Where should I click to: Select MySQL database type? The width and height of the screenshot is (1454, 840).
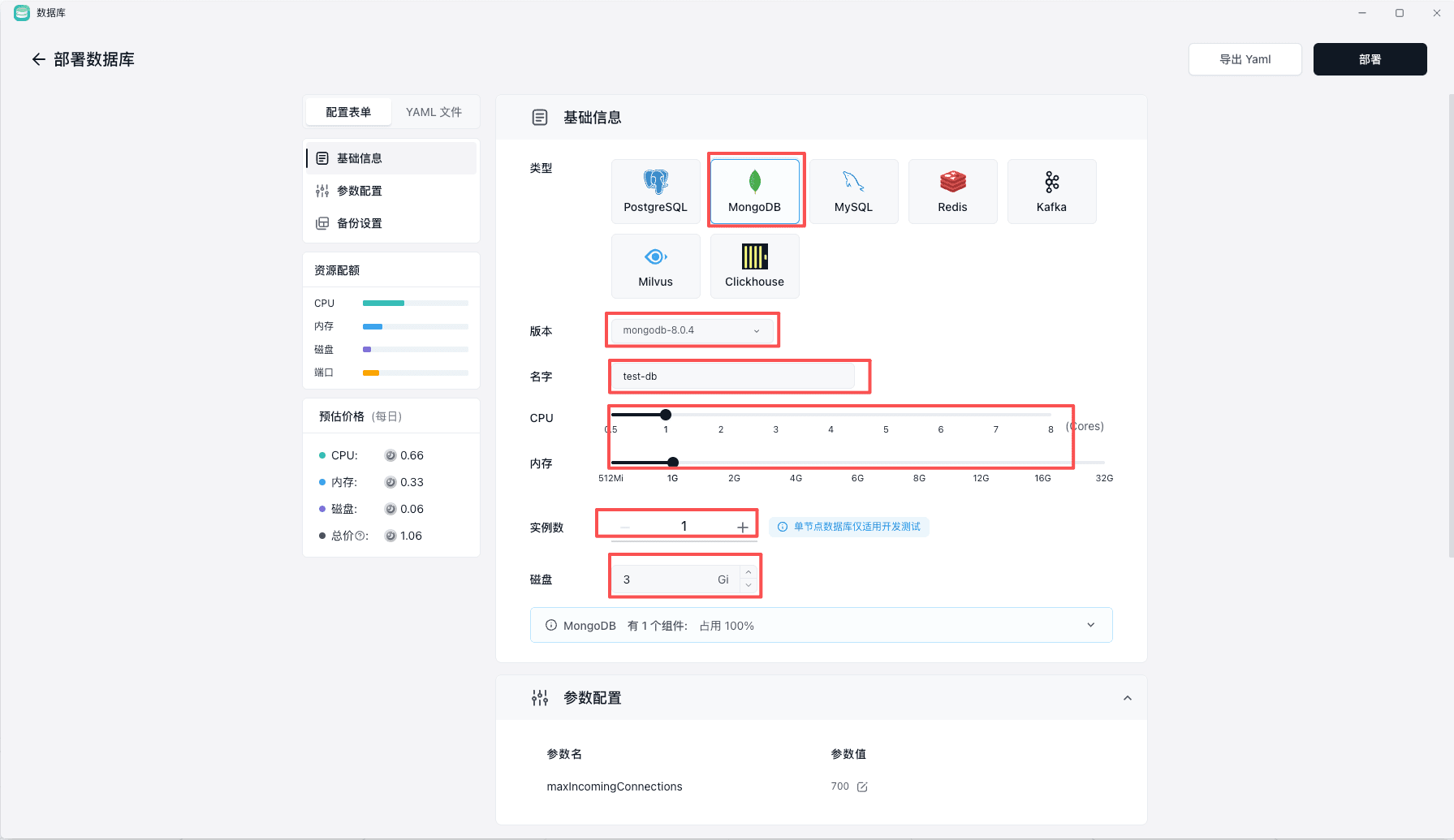click(853, 192)
